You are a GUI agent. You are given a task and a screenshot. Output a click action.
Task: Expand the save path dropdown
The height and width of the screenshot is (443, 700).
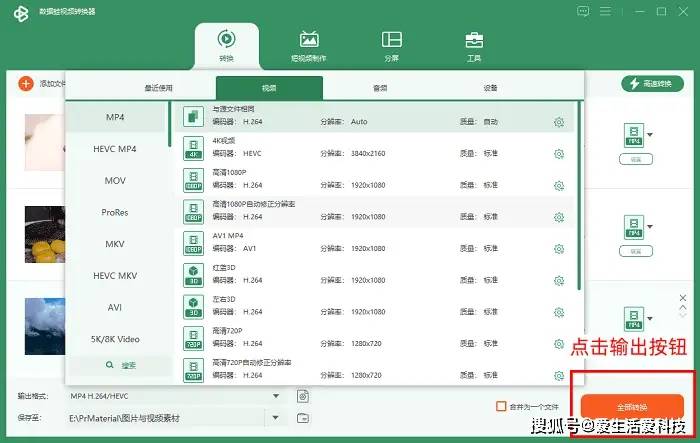(276, 417)
